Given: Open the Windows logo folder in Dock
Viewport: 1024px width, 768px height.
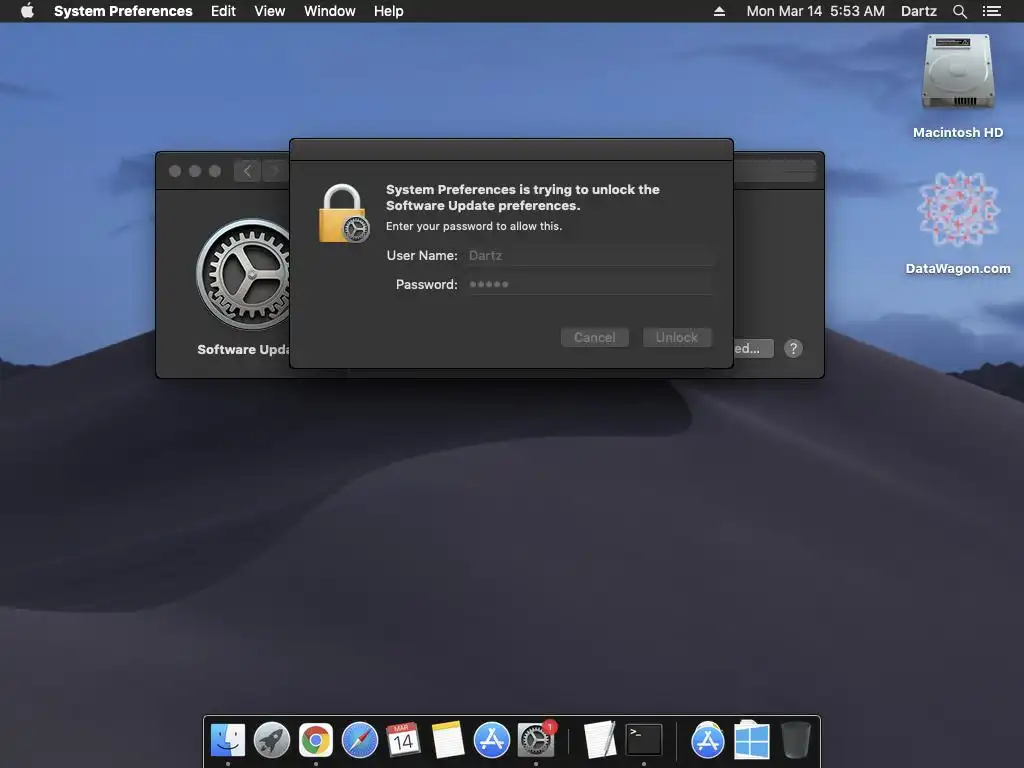Looking at the screenshot, I should [x=752, y=740].
